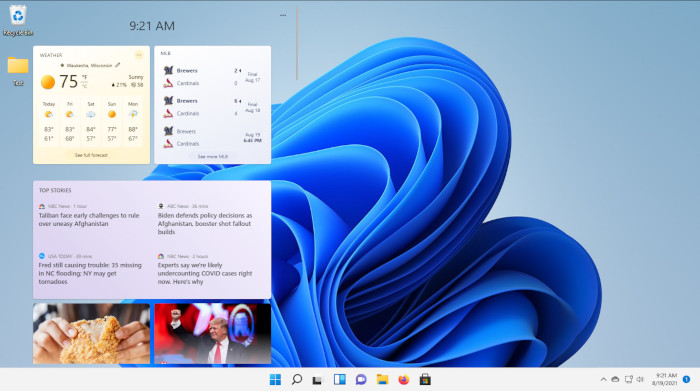Open Task View on the taskbar
The image size is (700, 391).
pos(317,380)
